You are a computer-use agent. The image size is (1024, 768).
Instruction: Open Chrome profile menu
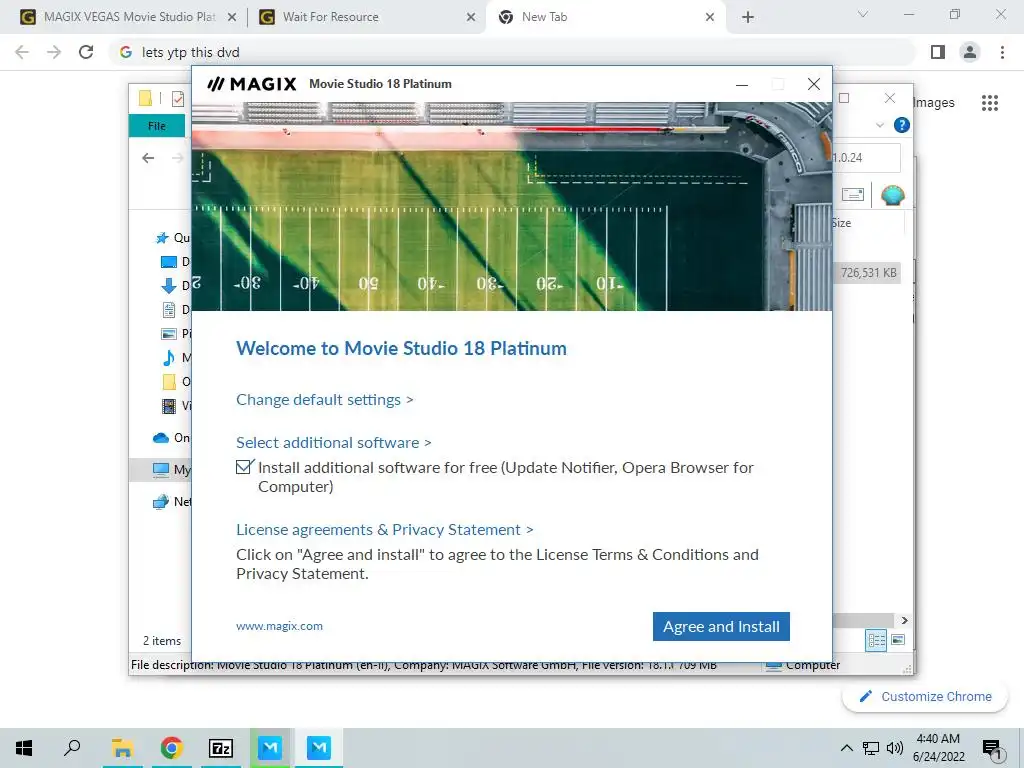(970, 52)
